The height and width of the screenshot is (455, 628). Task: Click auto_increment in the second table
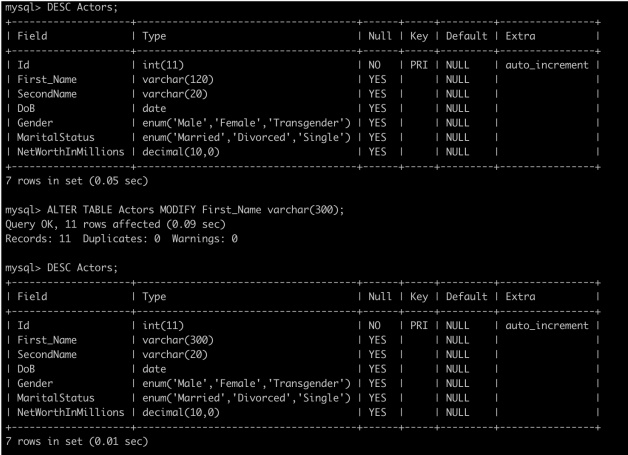point(547,326)
